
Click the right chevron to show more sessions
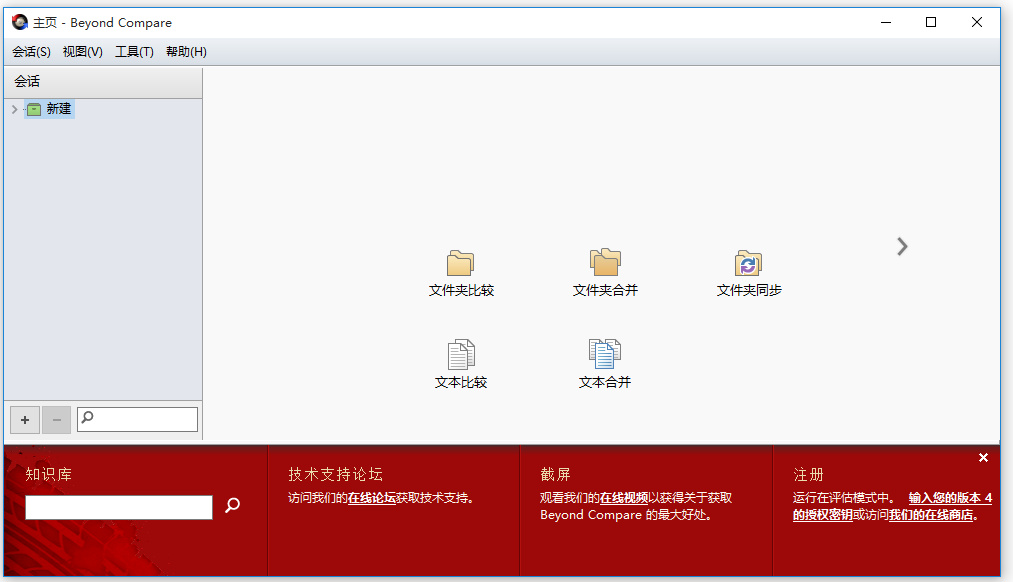[x=902, y=246]
